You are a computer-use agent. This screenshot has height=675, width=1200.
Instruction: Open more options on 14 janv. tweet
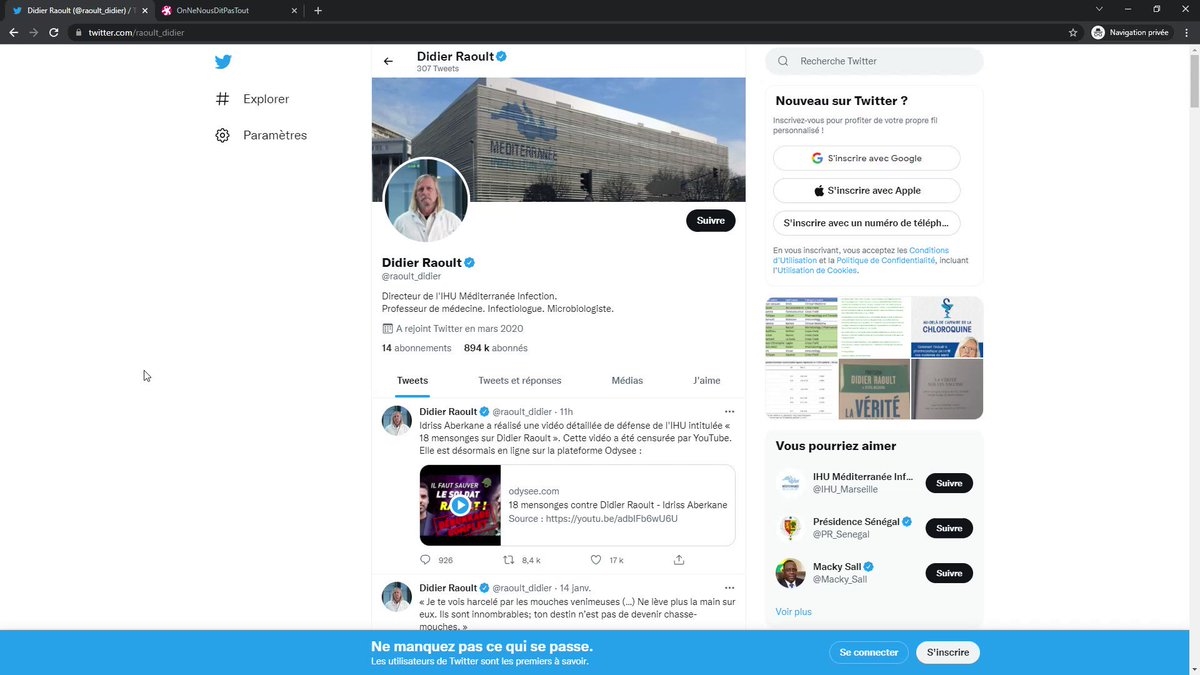pos(729,588)
